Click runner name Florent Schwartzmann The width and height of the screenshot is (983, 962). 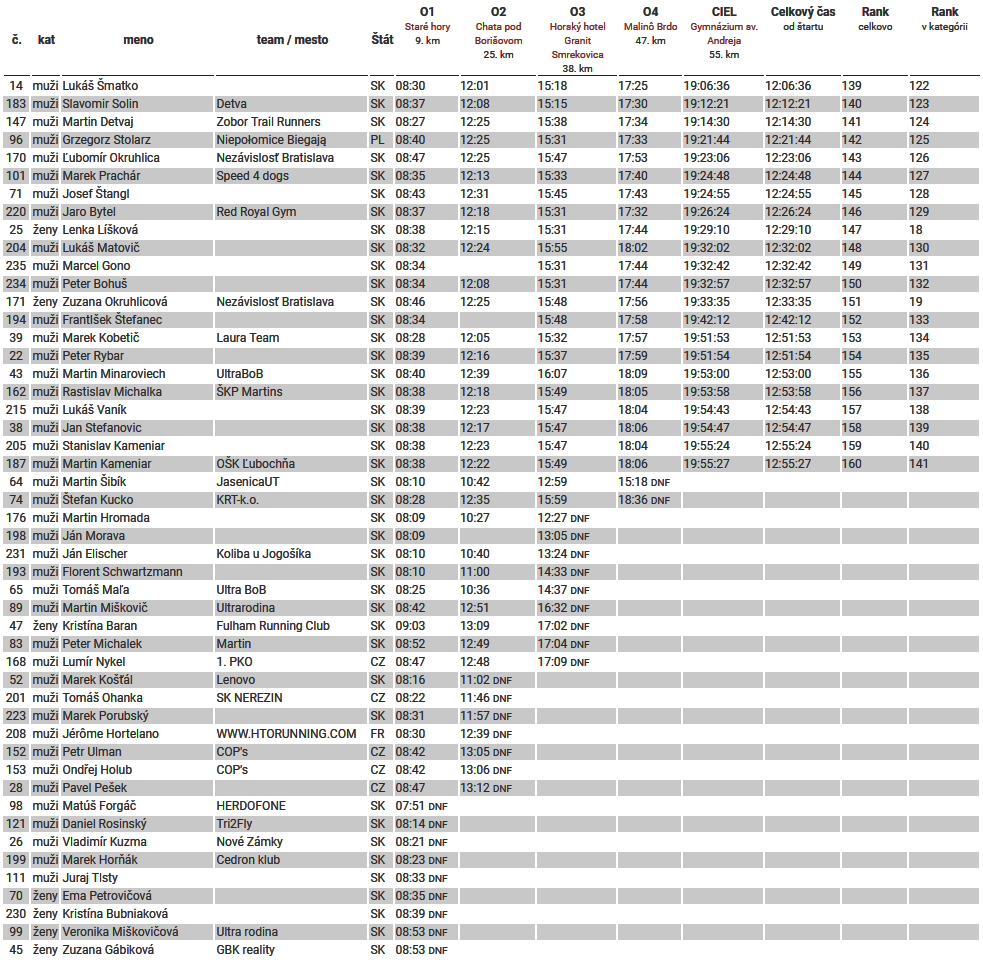click(122, 572)
